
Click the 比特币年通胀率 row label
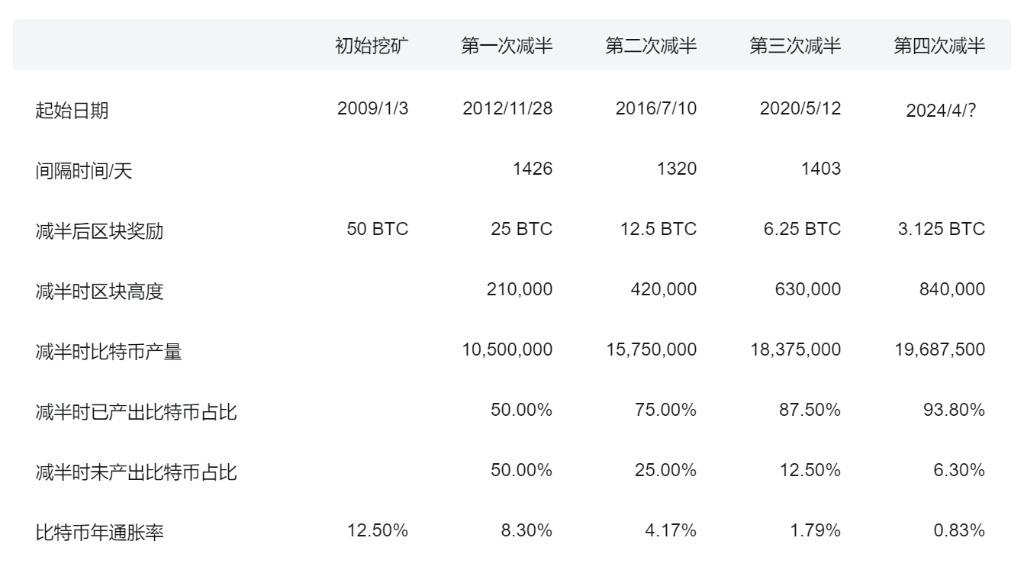[x=99, y=532]
